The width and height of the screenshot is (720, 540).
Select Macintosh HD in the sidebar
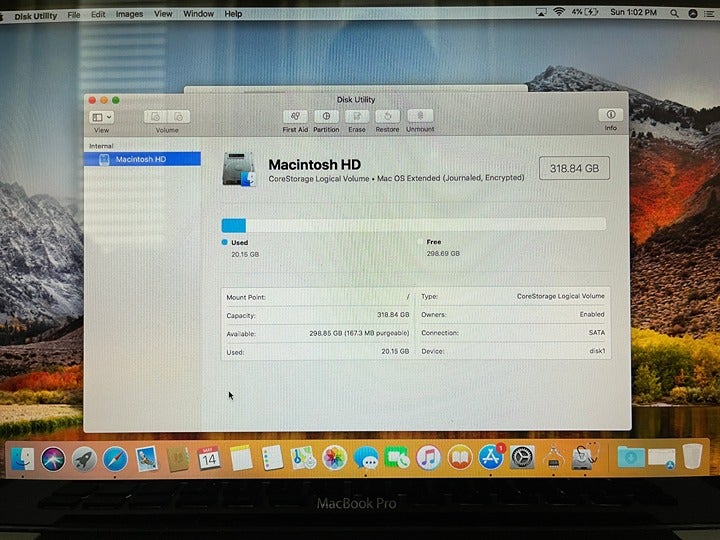click(142, 159)
